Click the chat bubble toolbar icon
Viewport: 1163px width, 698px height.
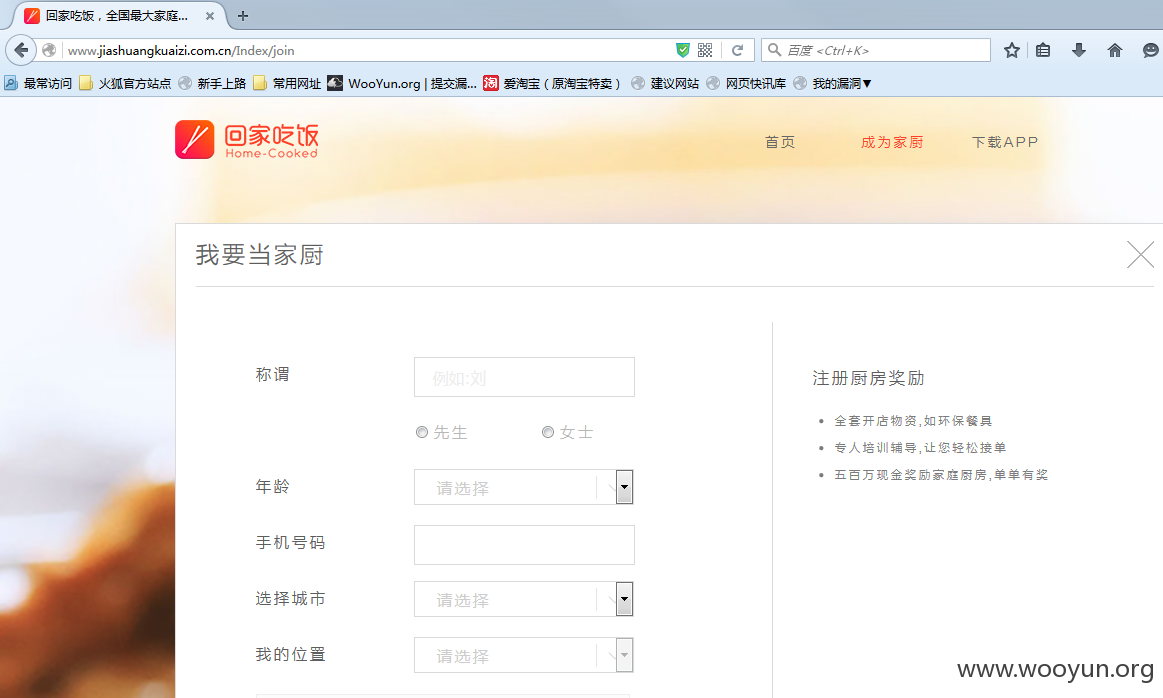1150,50
